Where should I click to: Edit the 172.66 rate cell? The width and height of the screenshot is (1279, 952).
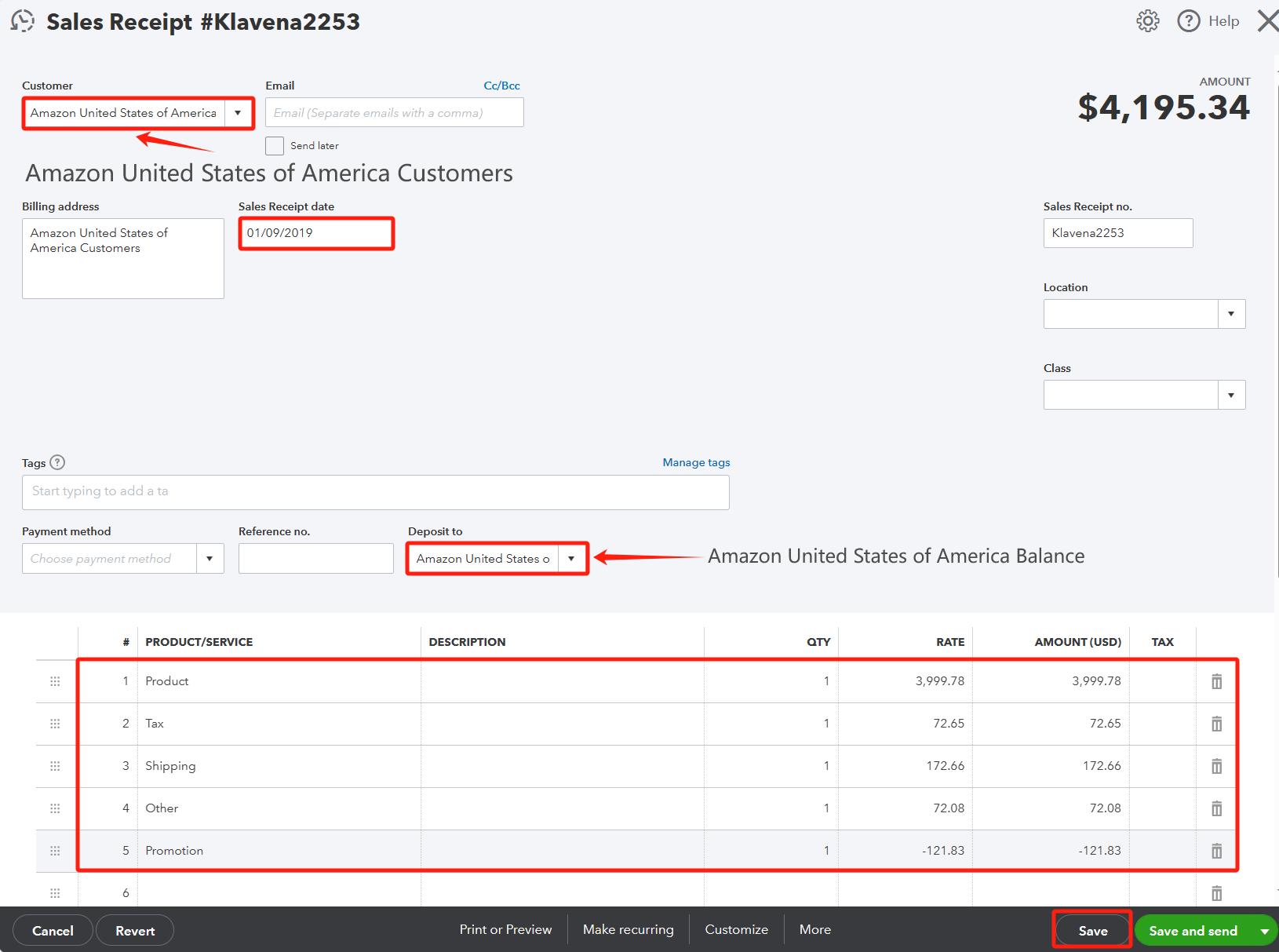pyautogui.click(x=906, y=766)
